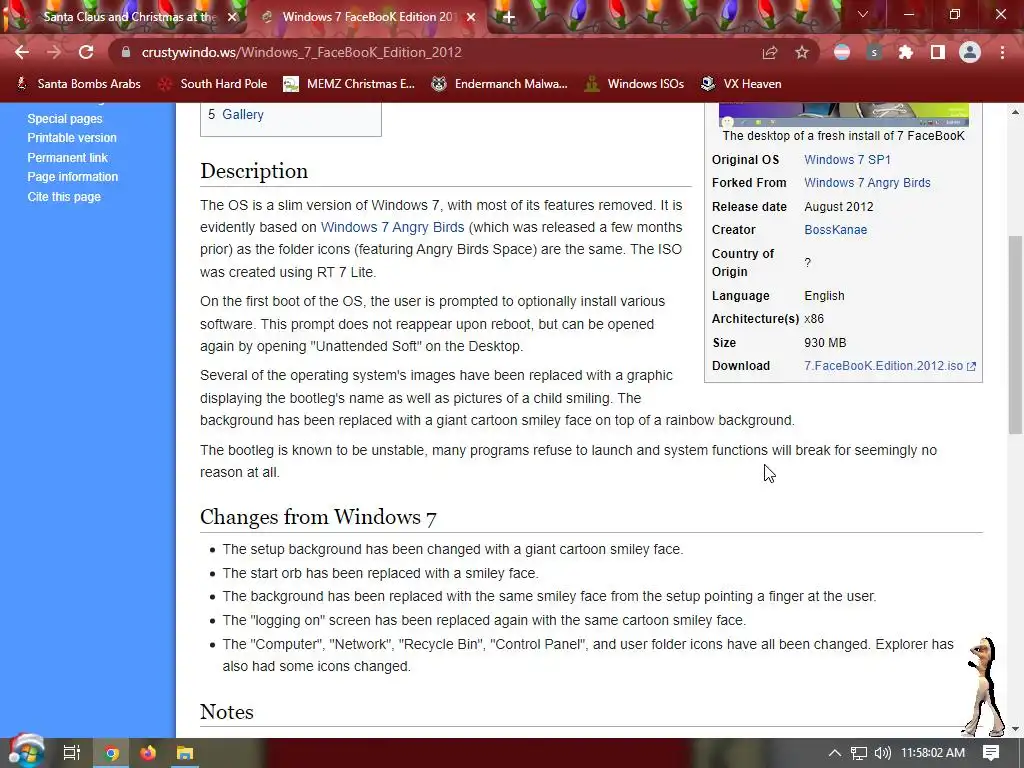Open the network tray icon
1024x768 pixels.
(859, 753)
